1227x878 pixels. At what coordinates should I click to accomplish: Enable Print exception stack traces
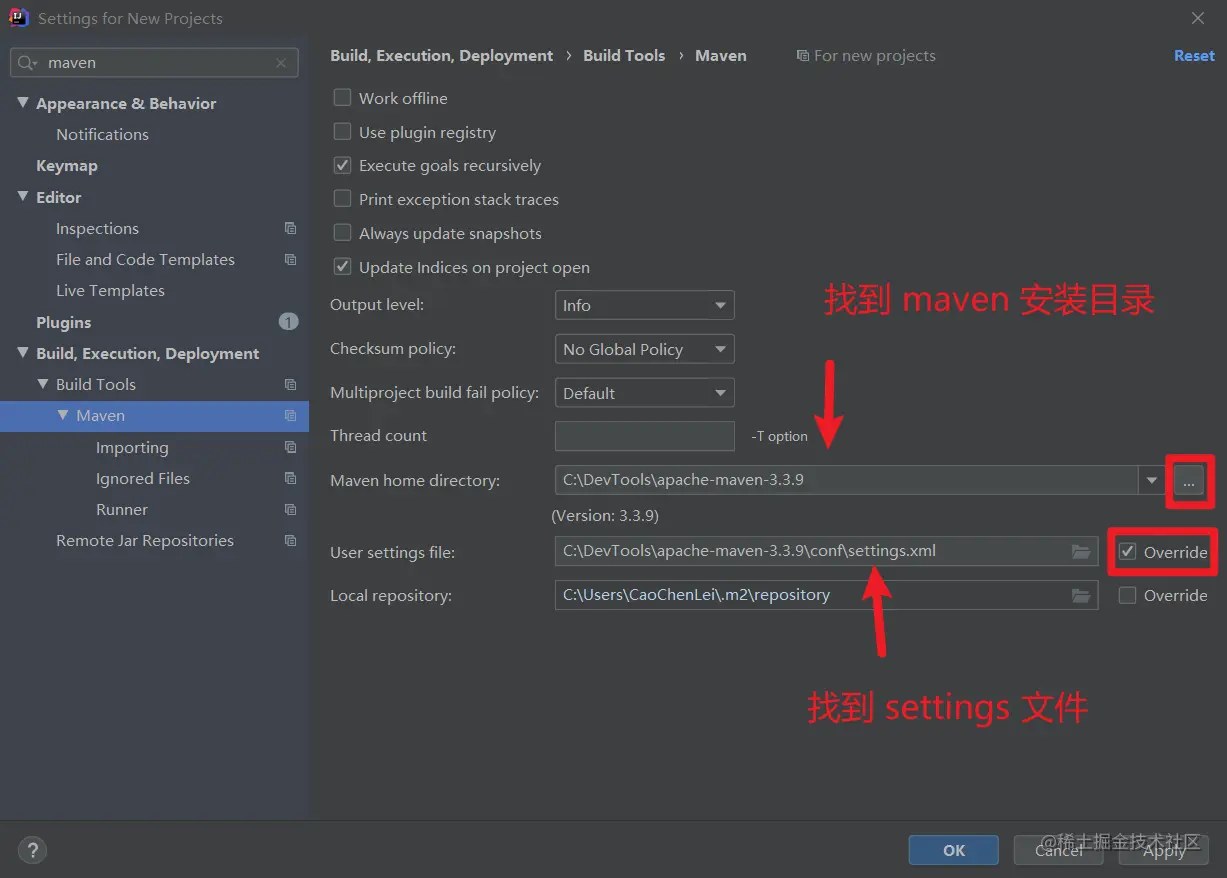click(x=342, y=199)
